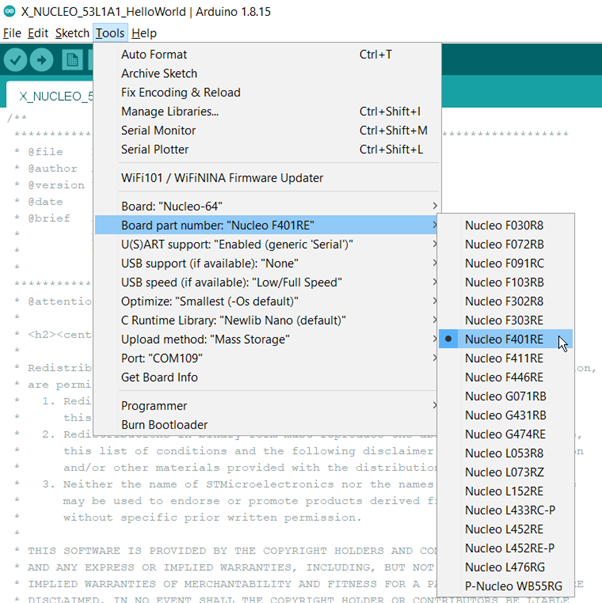Select Nucleo L476RG board part
Viewport: 602px width, 603px height.
pos(505,567)
